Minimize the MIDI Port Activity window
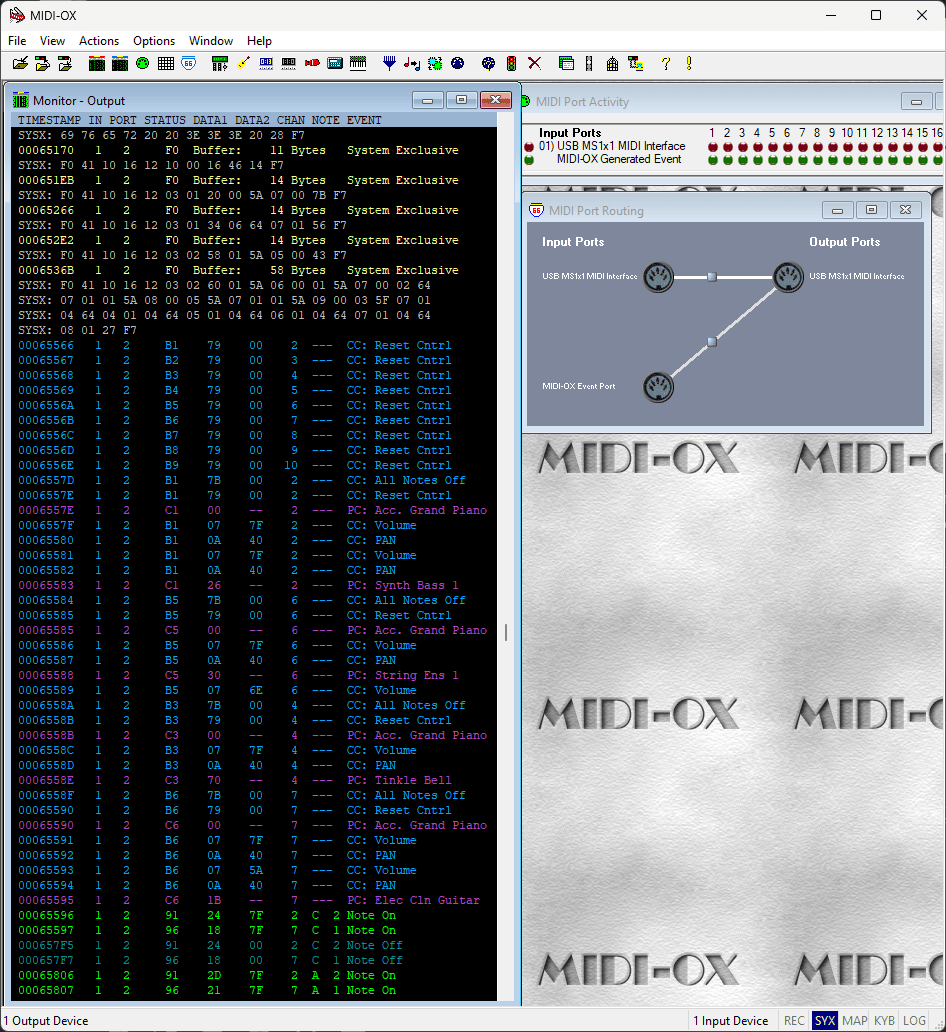Screen dimensions: 946x1032 click(x=916, y=101)
